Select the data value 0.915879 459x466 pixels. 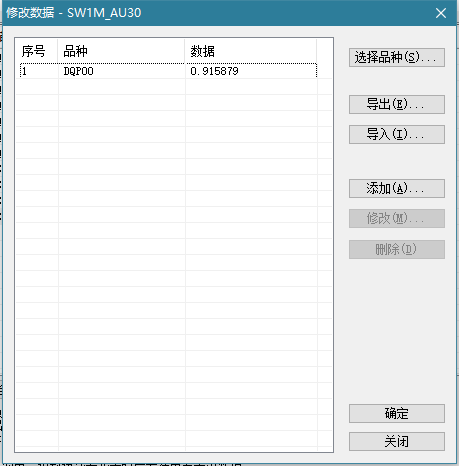point(214,71)
